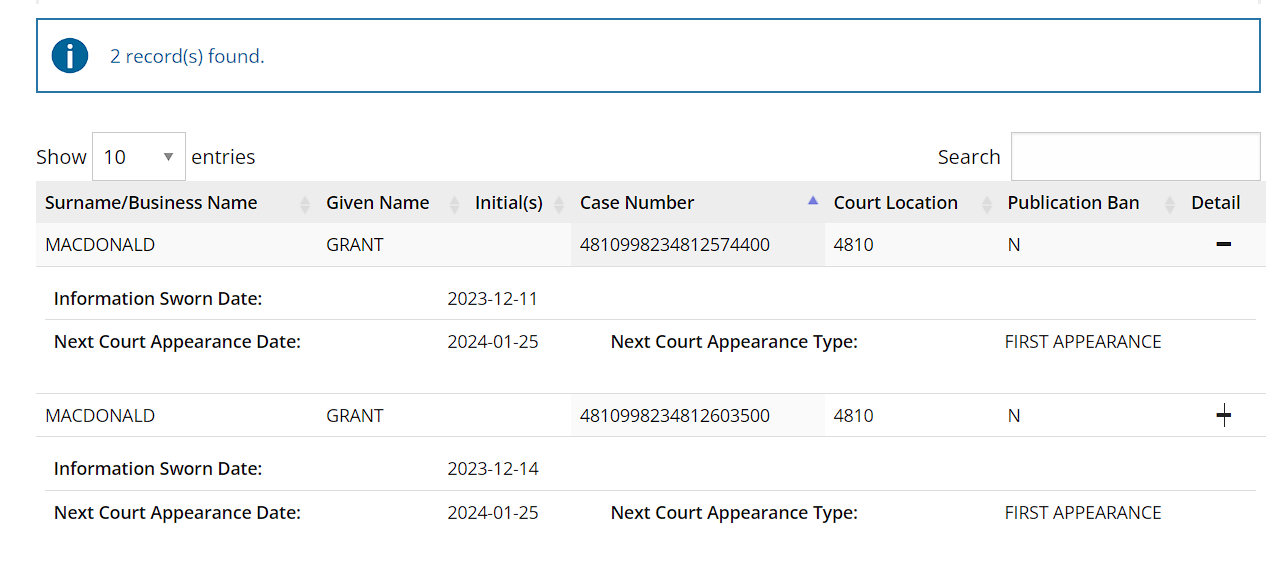This screenshot has height=562, width=1284.
Task: Click the '2 record(s) found.' message
Action: (x=187, y=56)
